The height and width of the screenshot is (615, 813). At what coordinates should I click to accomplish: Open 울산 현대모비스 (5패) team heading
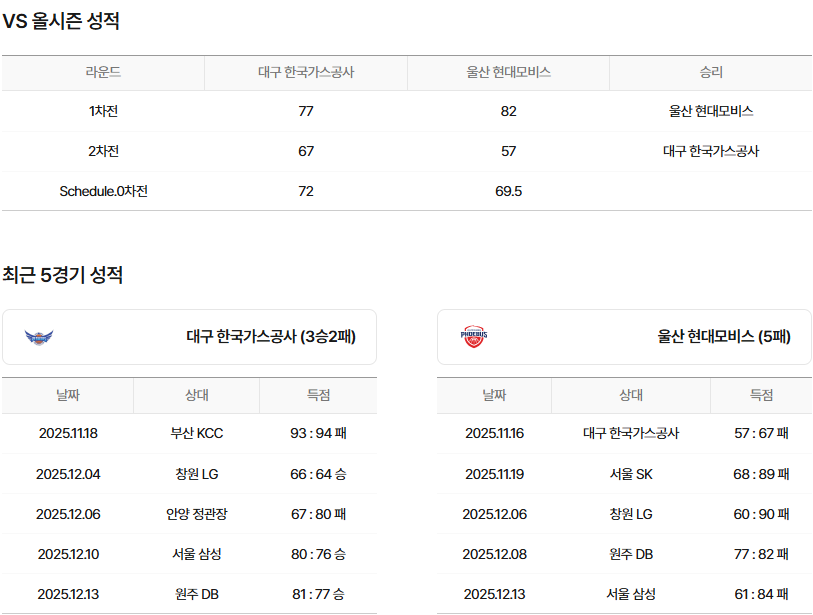(x=724, y=337)
